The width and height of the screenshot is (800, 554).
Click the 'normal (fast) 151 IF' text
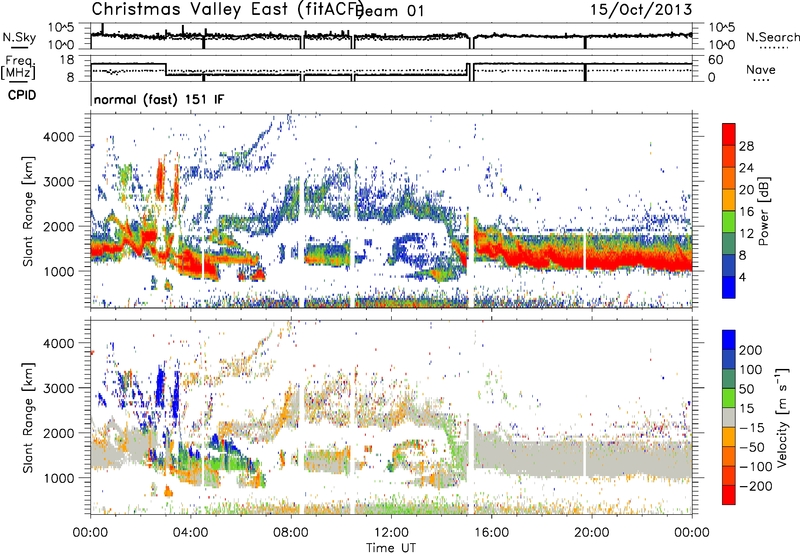[159, 99]
